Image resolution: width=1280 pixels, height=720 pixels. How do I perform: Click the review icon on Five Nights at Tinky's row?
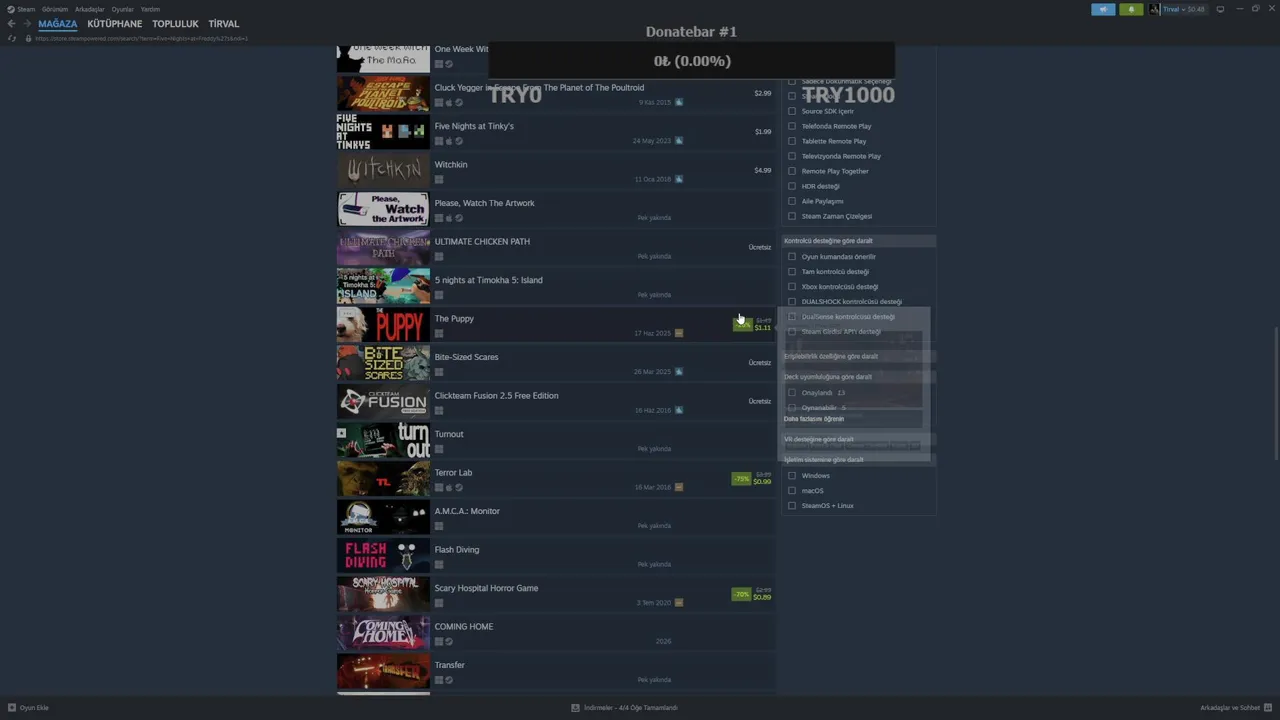[679, 141]
